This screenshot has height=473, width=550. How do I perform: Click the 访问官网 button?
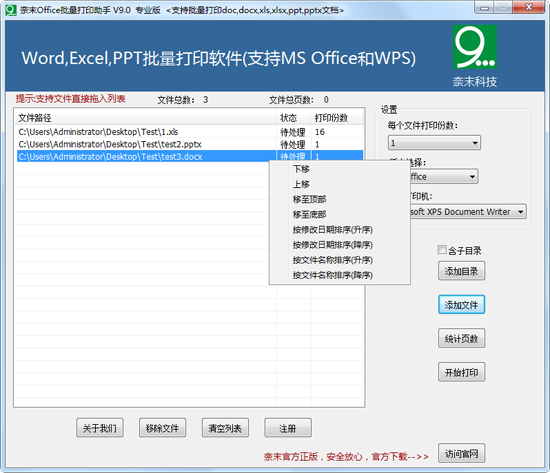(x=461, y=453)
